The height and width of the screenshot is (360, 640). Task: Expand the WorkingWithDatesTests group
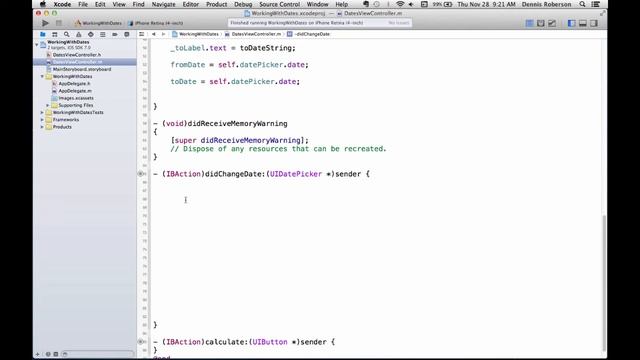(42, 112)
